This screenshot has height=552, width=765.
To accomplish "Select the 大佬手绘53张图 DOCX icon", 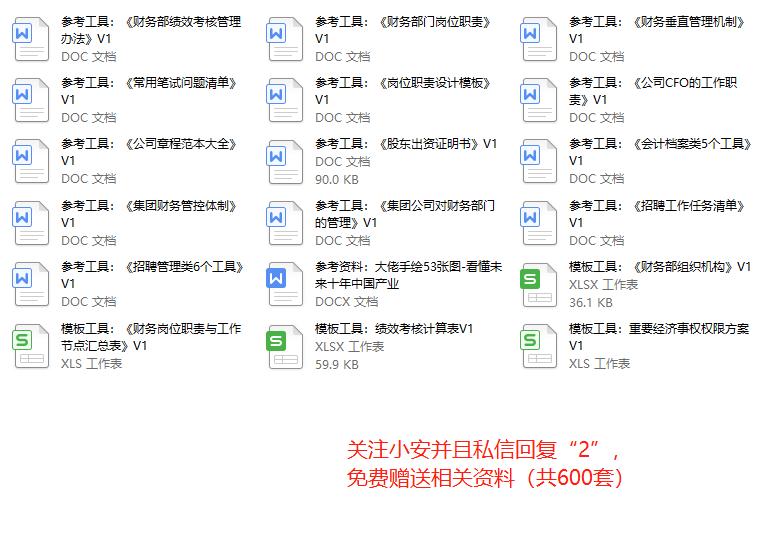I will click(x=285, y=285).
